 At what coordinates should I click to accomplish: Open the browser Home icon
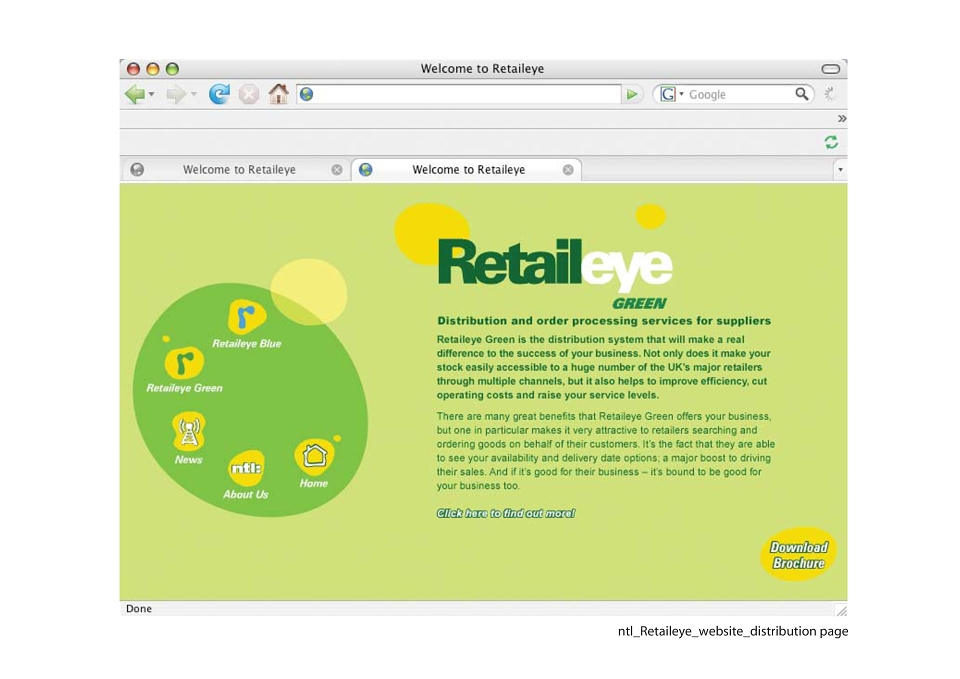pos(279,94)
